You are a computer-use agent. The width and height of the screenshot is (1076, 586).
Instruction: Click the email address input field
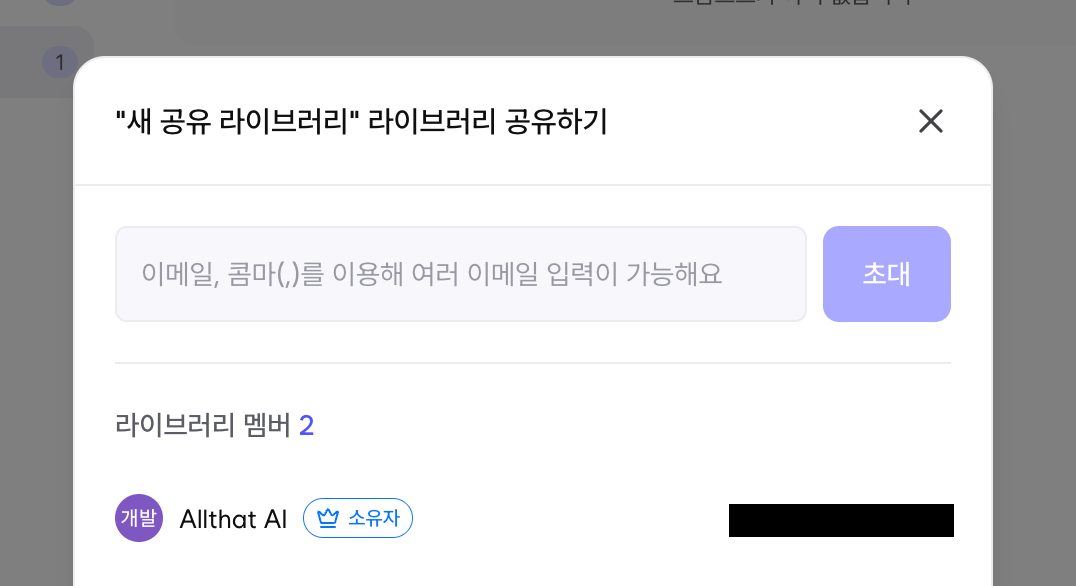(x=460, y=274)
